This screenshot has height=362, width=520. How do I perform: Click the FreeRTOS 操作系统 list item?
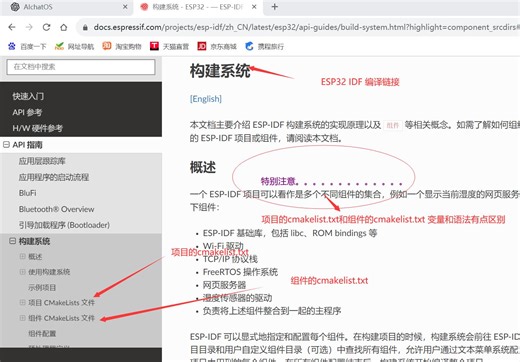(x=240, y=272)
